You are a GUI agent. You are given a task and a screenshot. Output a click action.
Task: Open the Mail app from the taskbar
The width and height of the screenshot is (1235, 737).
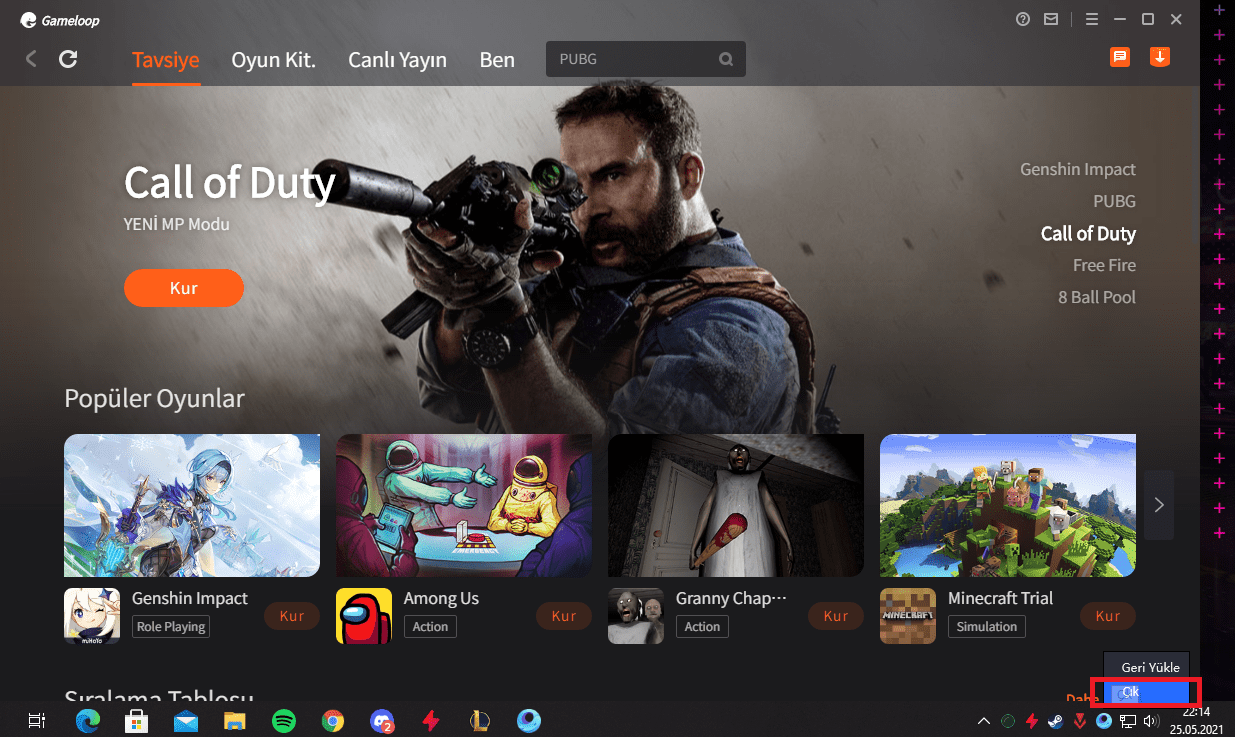(186, 720)
